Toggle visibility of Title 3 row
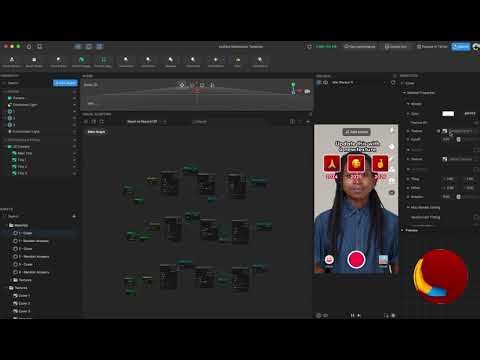480x360 pixels. (x=74, y=173)
